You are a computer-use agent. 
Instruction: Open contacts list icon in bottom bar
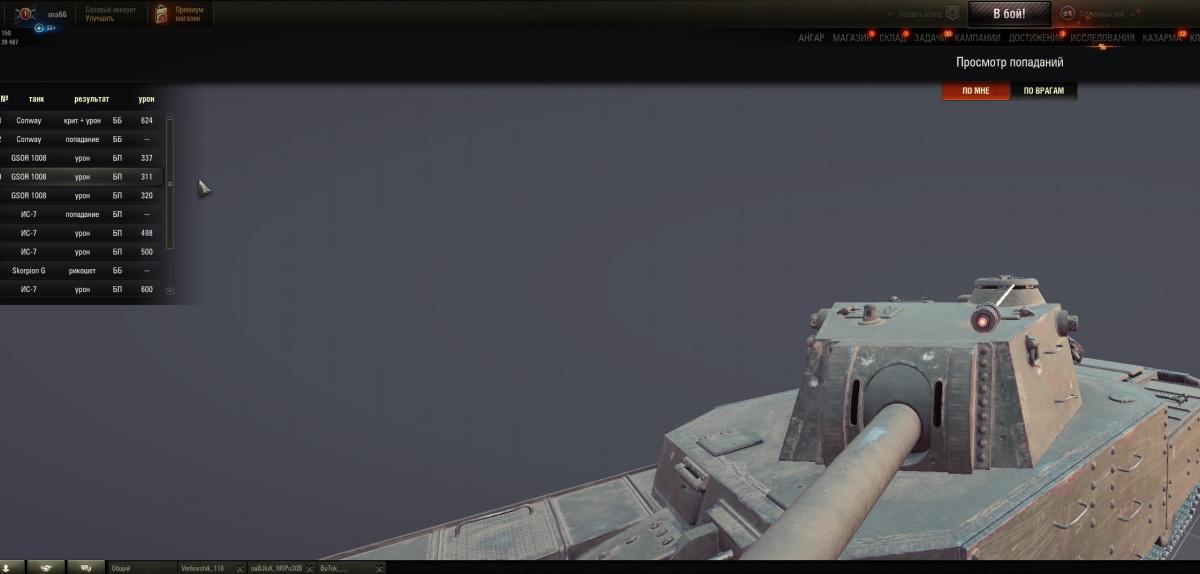[x=7, y=567]
